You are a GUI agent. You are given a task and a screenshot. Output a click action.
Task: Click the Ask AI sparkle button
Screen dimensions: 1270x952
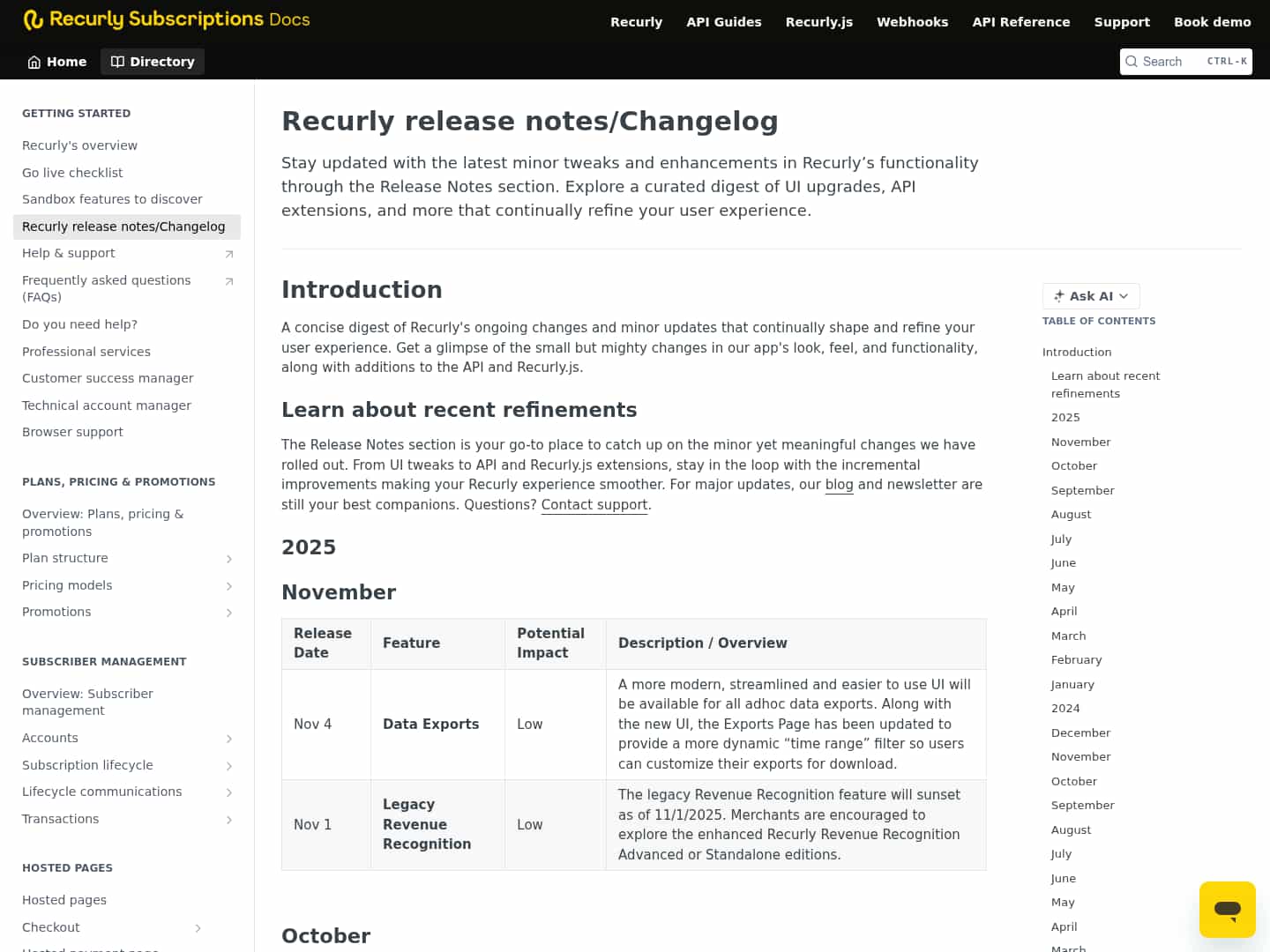coord(1057,296)
